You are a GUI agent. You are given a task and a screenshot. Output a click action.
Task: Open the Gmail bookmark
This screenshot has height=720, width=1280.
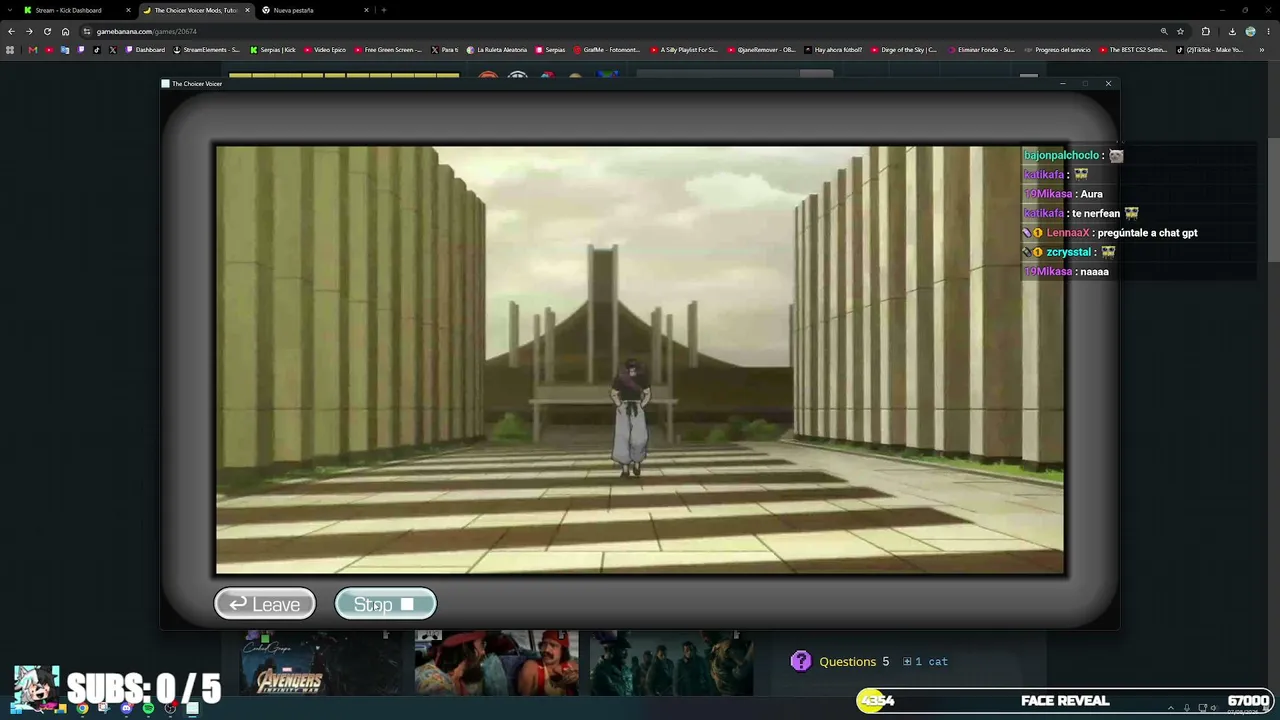point(33,50)
